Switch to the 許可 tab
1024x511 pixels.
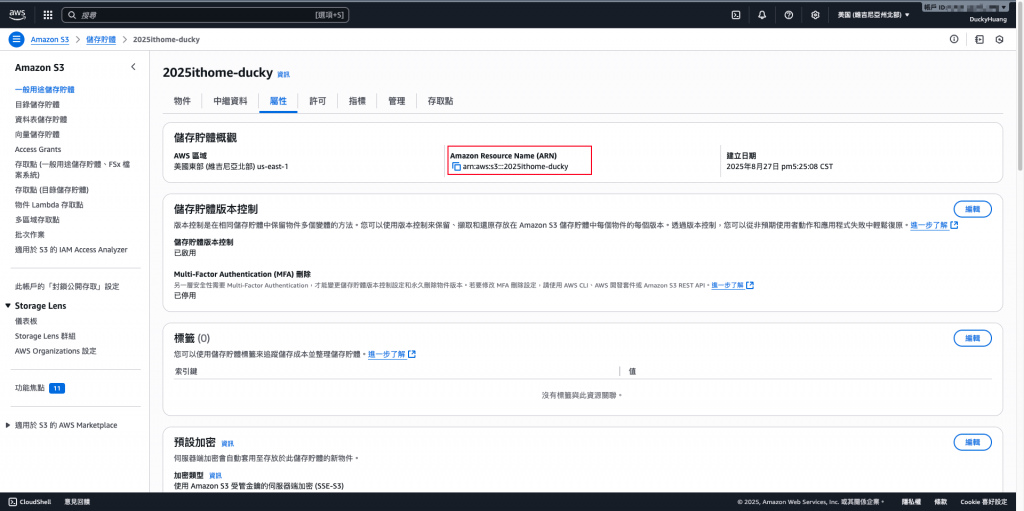pos(318,101)
